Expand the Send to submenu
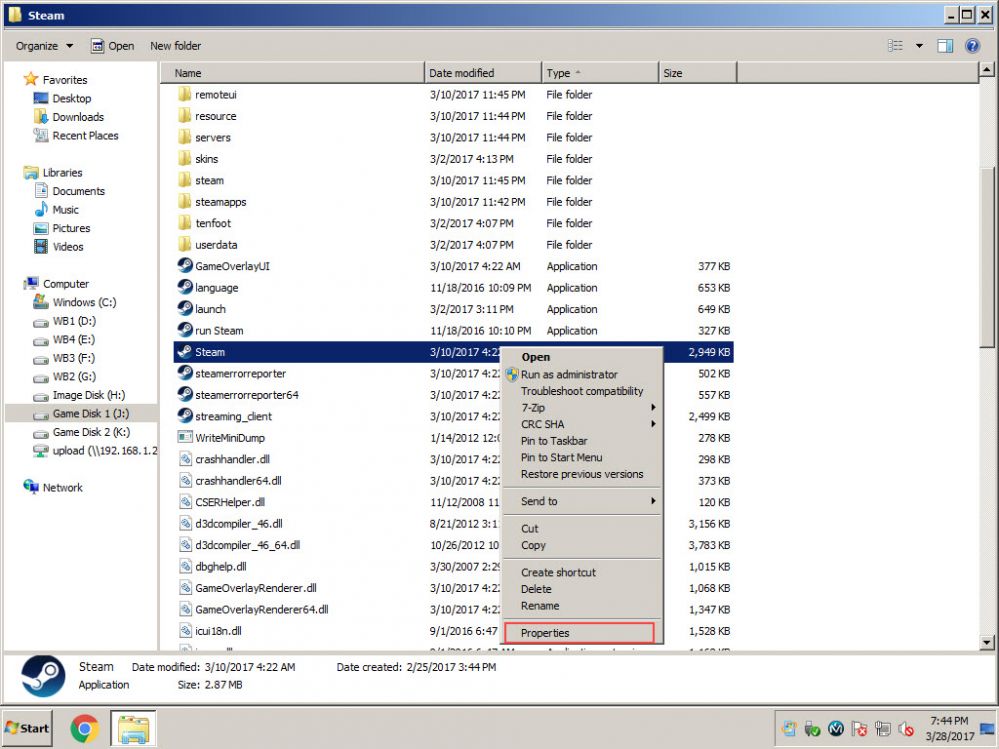Viewport: 999px width, 749px height. pos(582,501)
